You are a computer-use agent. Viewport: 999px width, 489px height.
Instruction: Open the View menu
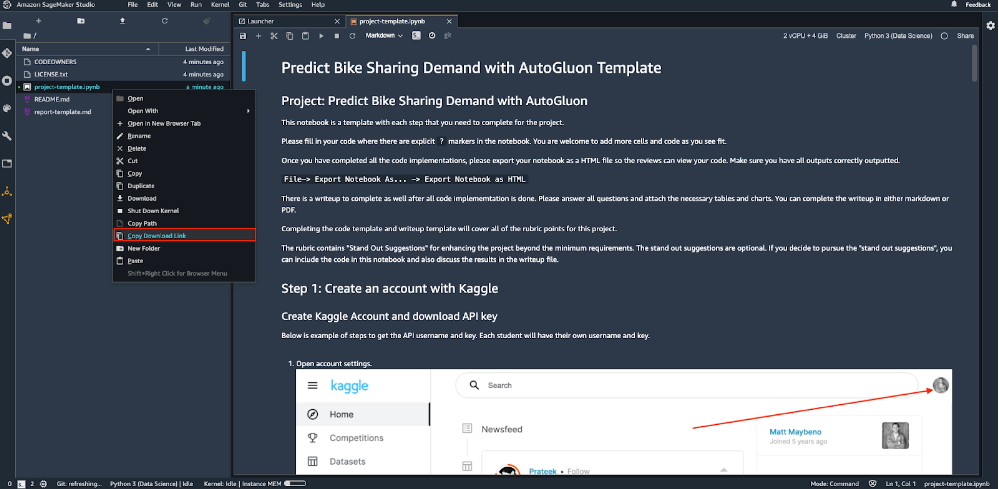(x=174, y=4)
